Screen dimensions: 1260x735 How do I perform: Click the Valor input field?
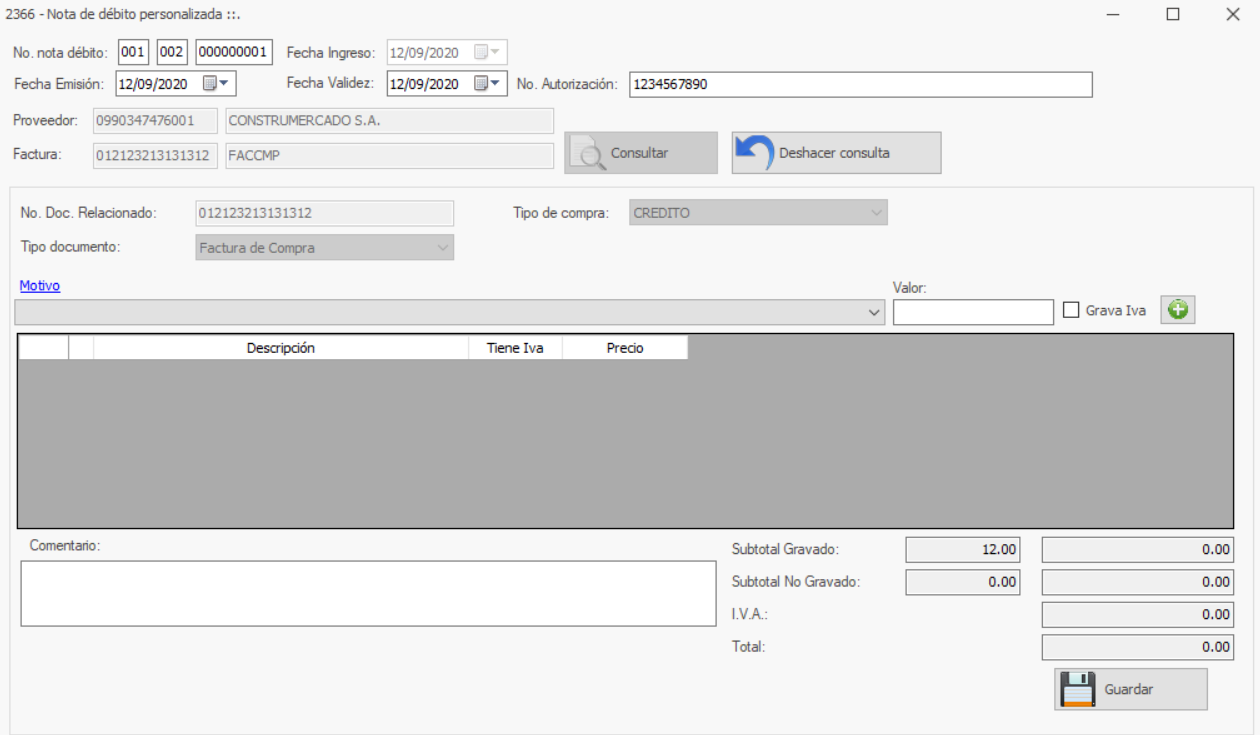tap(972, 313)
